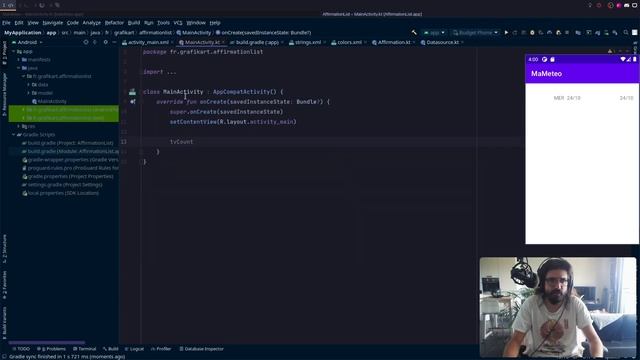Click the debug bug icon in toolbar
Image resolution: width=640 pixels, height=360 pixels.
[532, 33]
